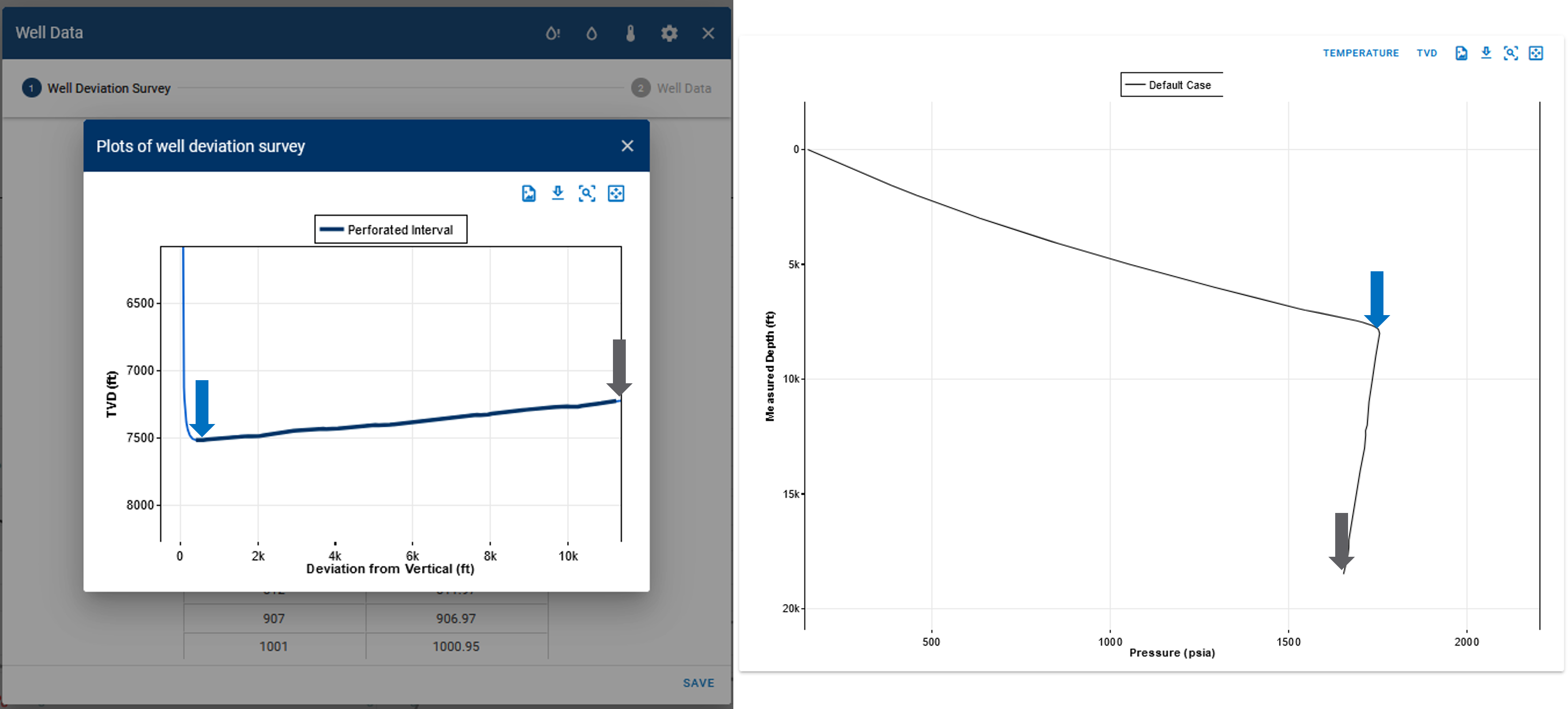Click the Pressure (psia) axis title
1568x709 pixels.
[1172, 653]
